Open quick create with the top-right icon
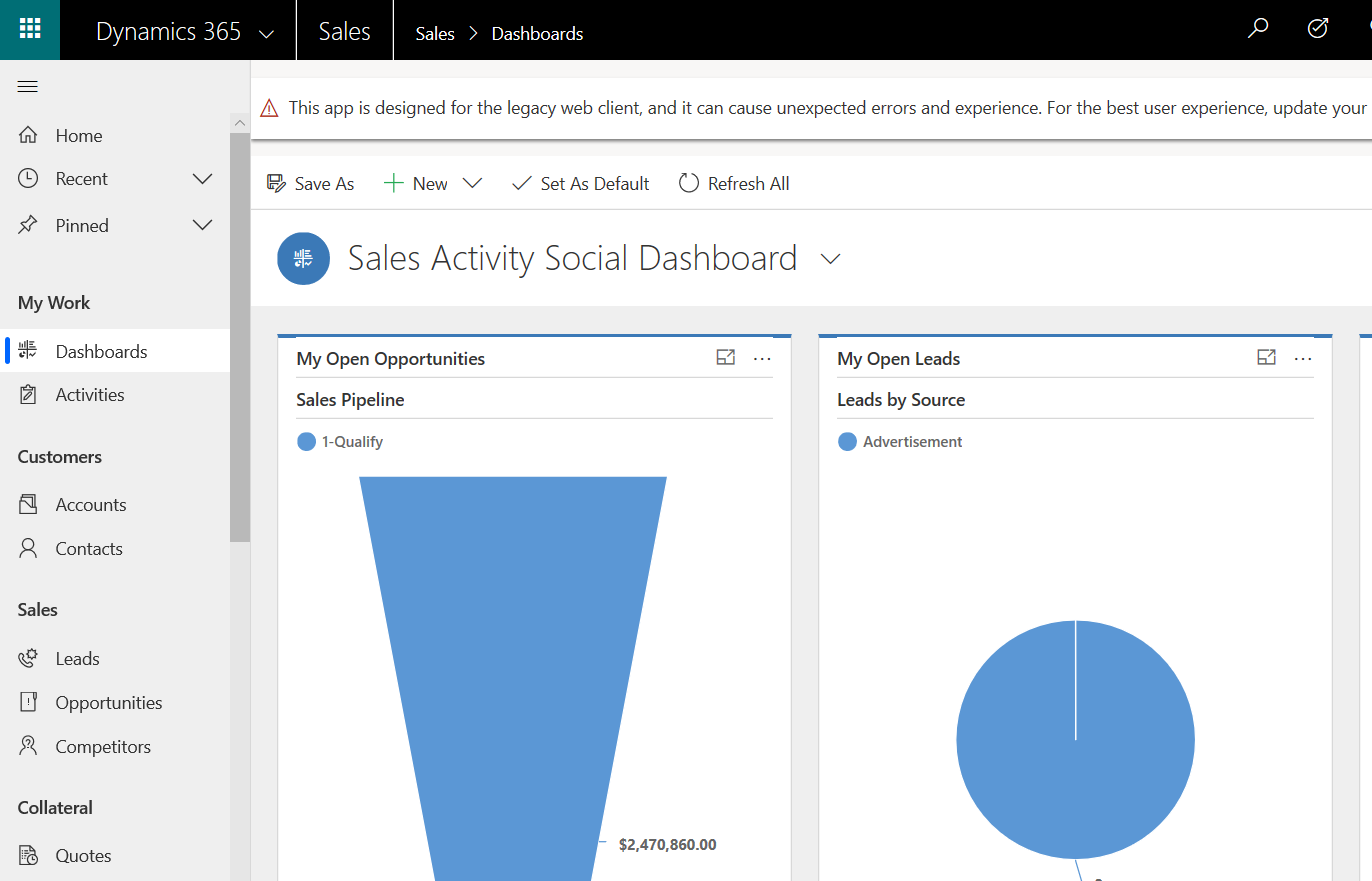 pyautogui.click(x=1317, y=29)
